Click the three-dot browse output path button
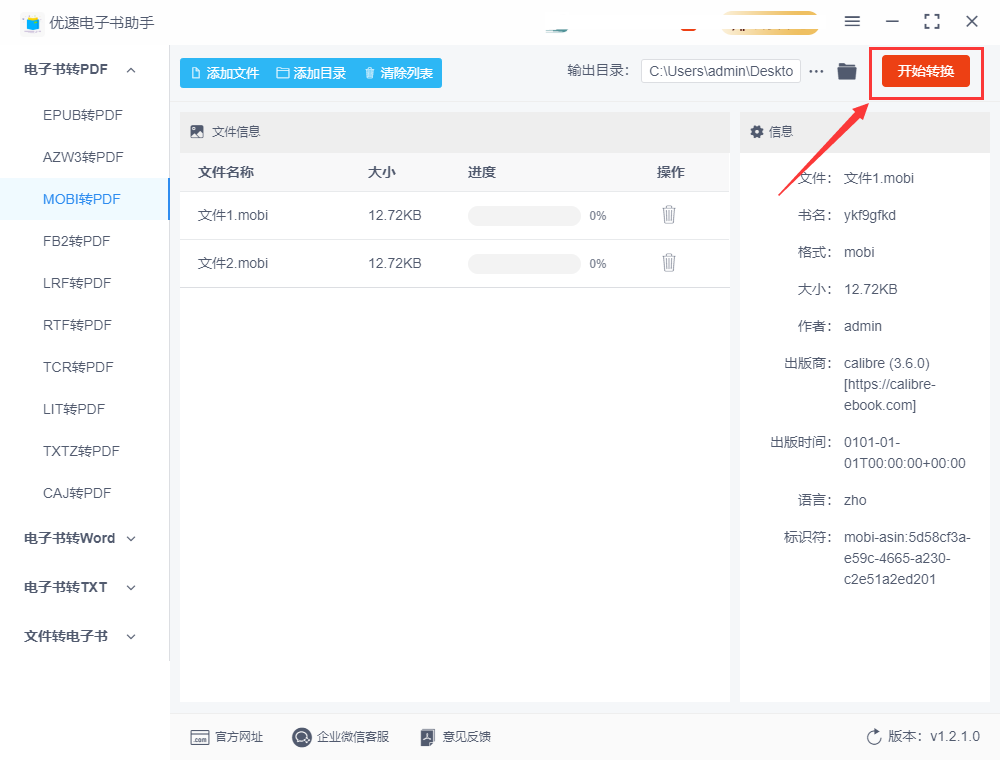The height and width of the screenshot is (760, 1000). (x=816, y=71)
